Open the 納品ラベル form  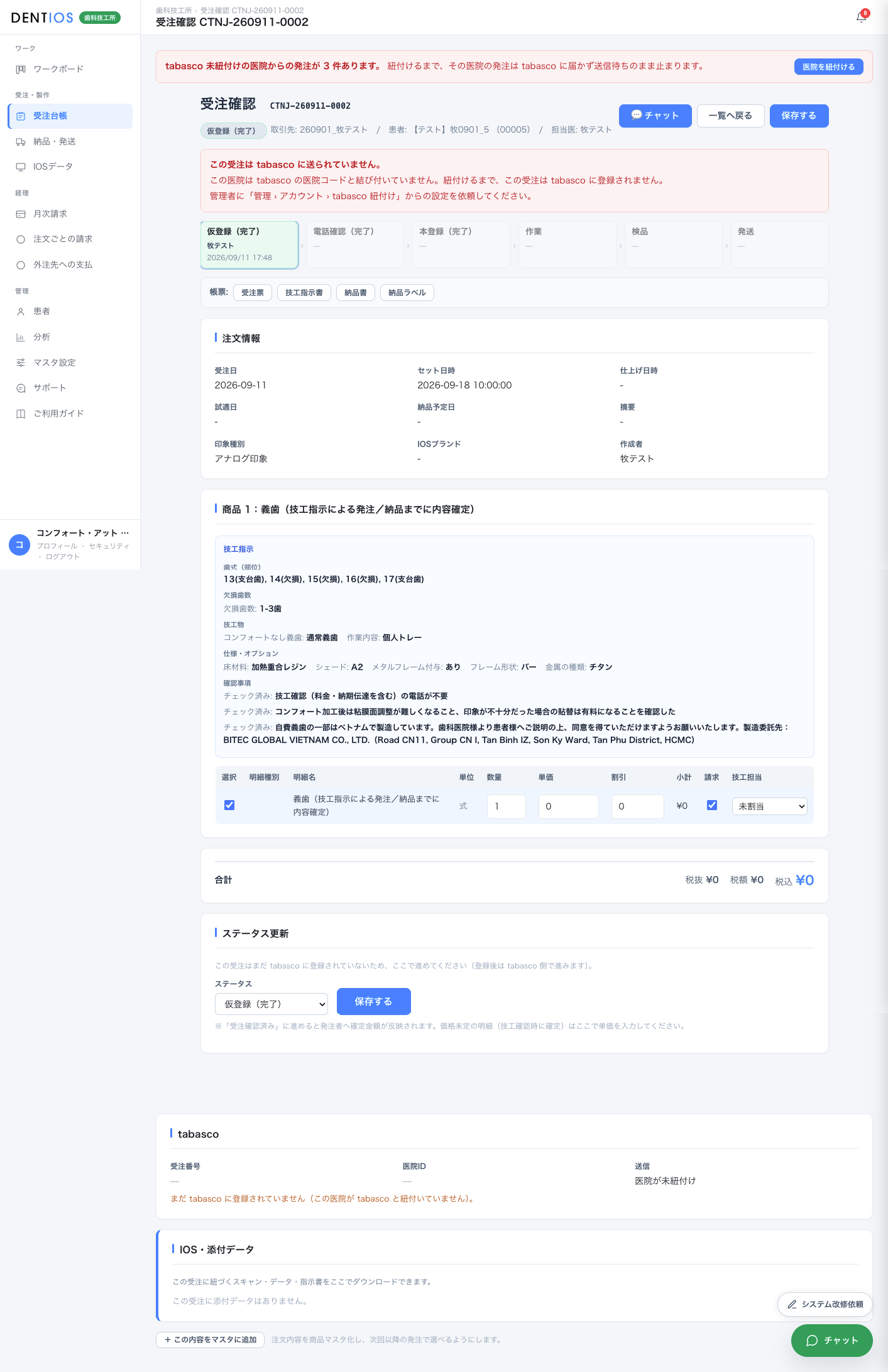pos(407,293)
